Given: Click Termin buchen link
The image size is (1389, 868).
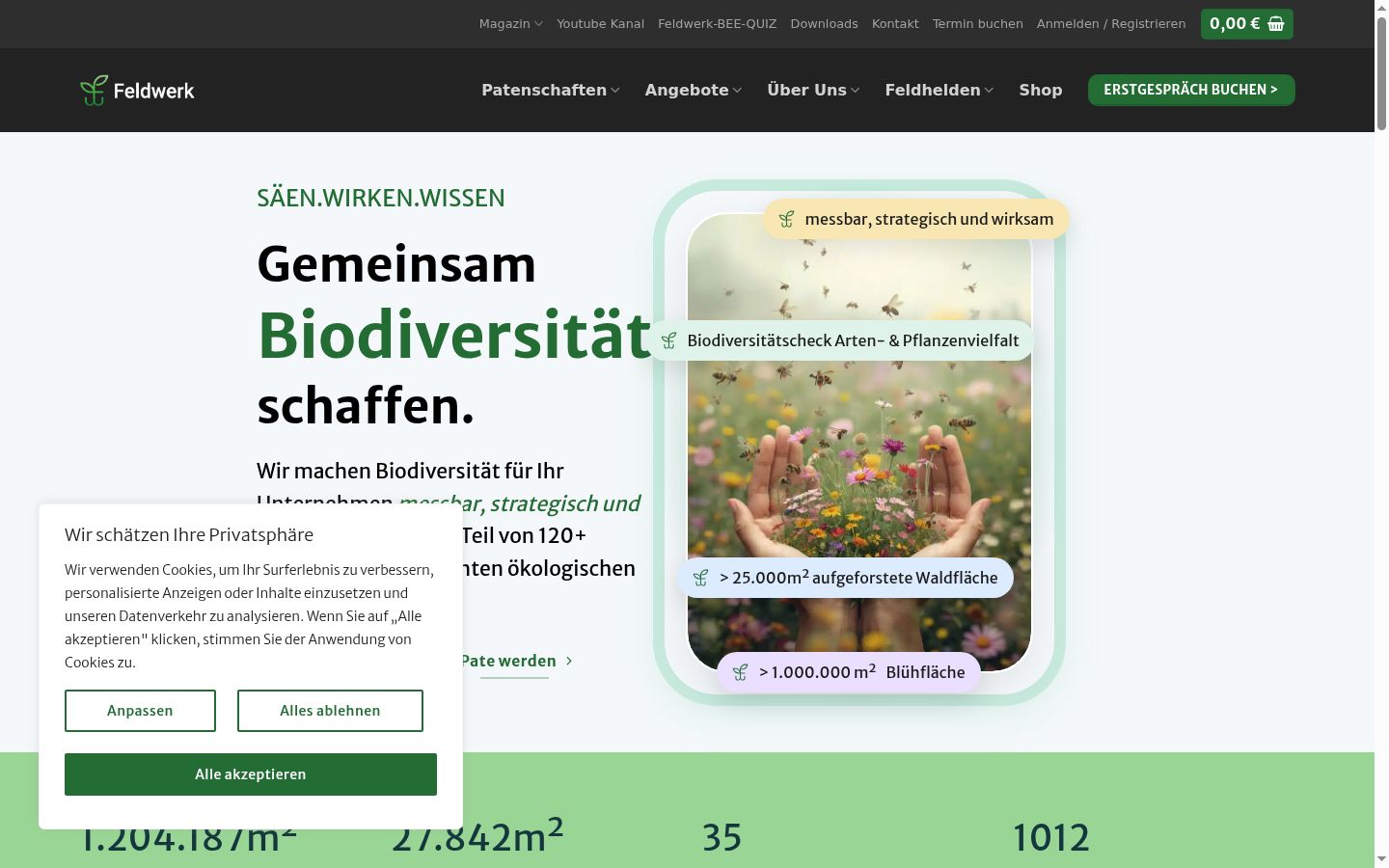Looking at the screenshot, I should click(x=977, y=24).
